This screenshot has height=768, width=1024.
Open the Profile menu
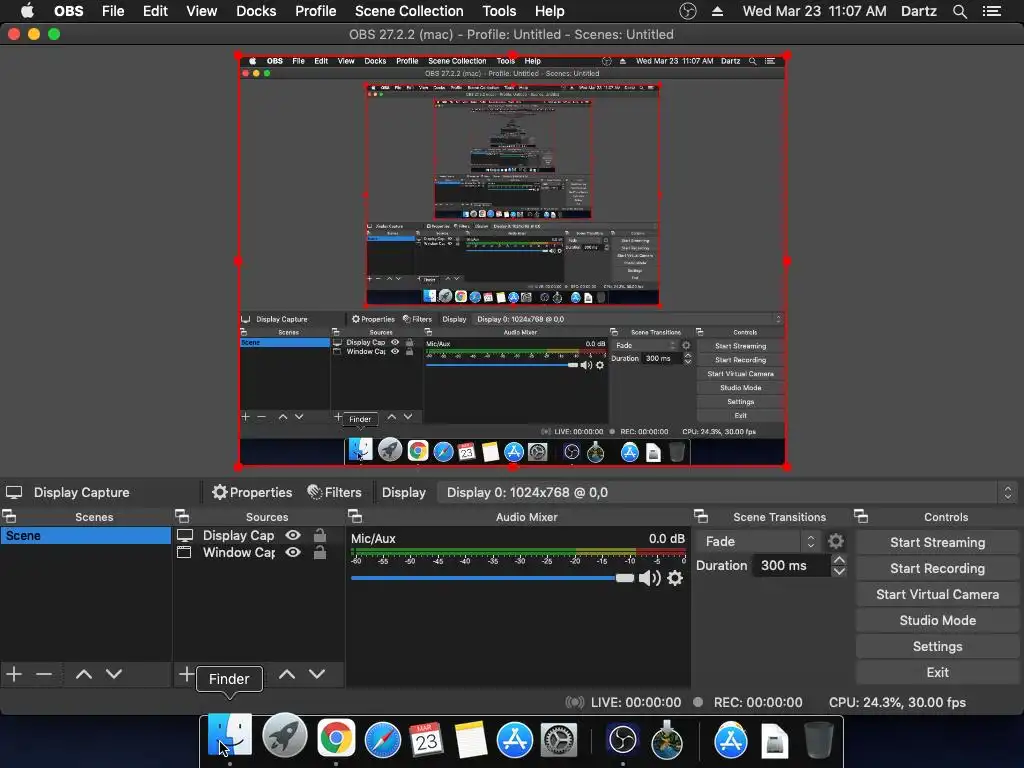click(x=315, y=11)
